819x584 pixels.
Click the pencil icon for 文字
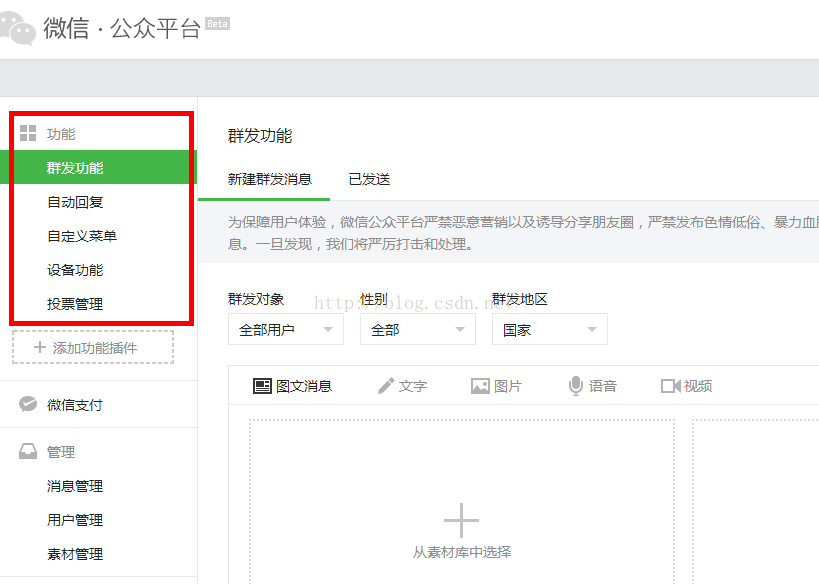click(x=386, y=386)
